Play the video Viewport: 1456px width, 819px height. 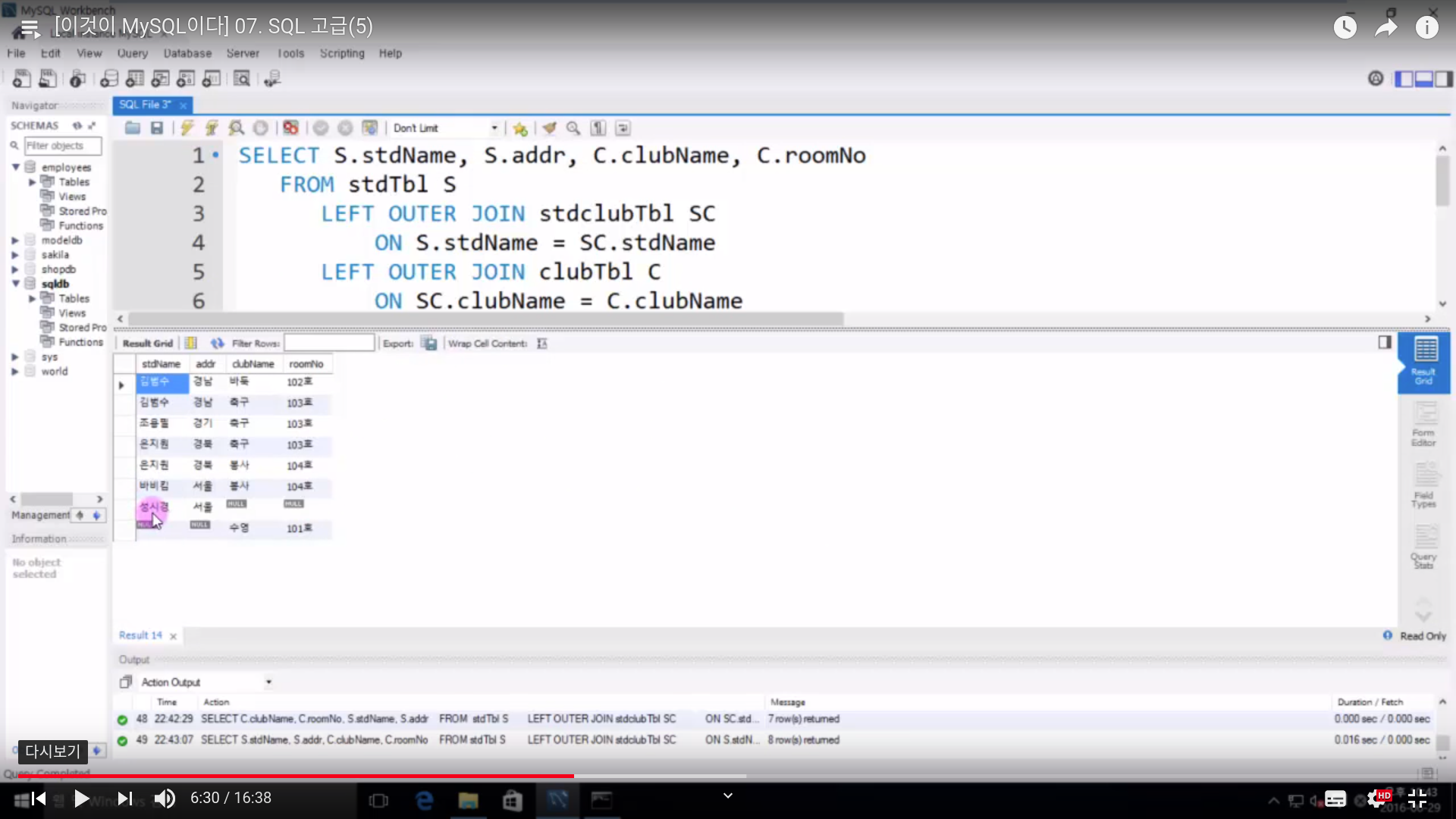(x=81, y=799)
